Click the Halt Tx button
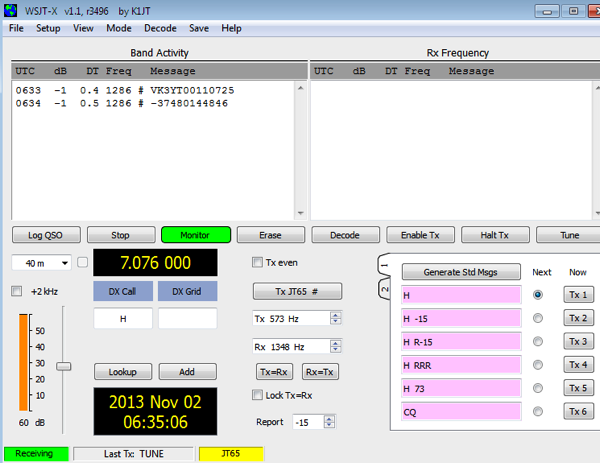The image size is (600, 463). (x=495, y=235)
